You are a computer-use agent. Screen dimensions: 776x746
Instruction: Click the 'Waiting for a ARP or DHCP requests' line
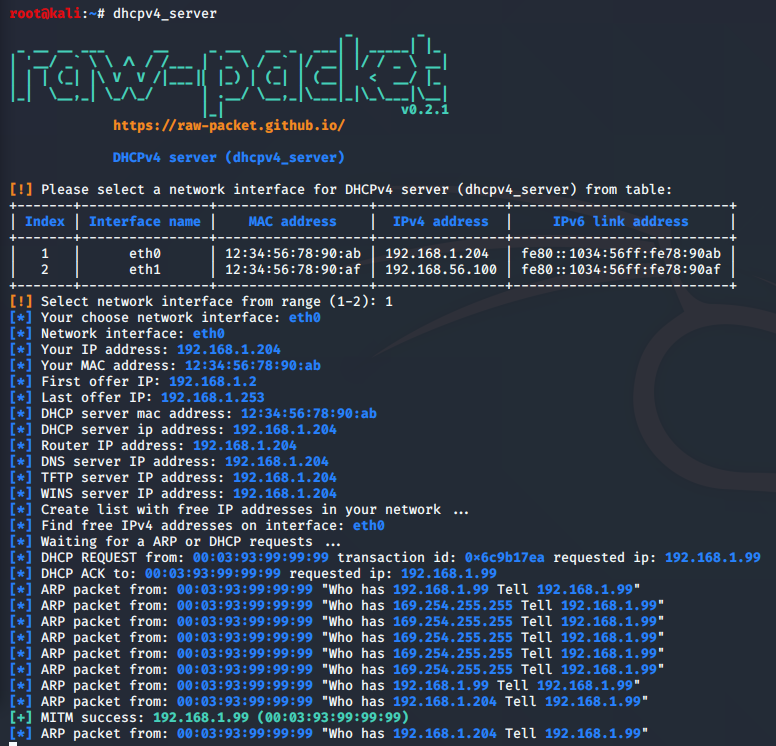tap(175, 542)
